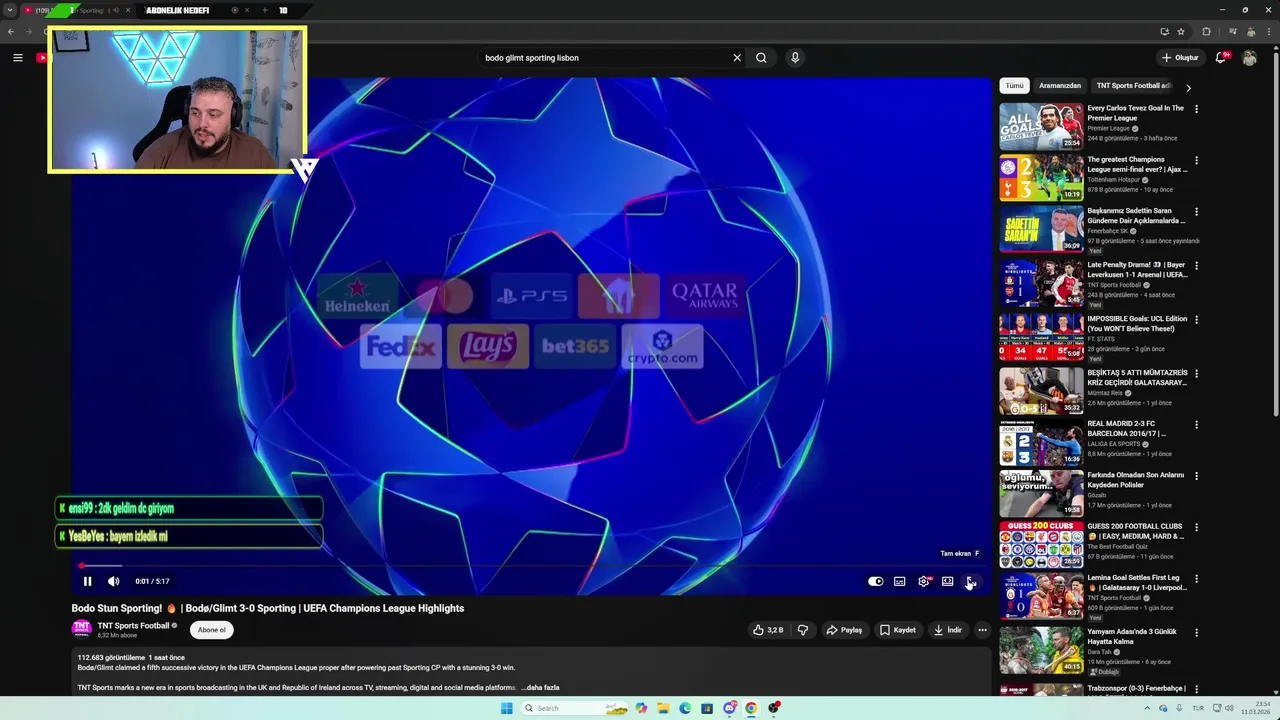Dislike the video with thumbs down icon

point(802,630)
